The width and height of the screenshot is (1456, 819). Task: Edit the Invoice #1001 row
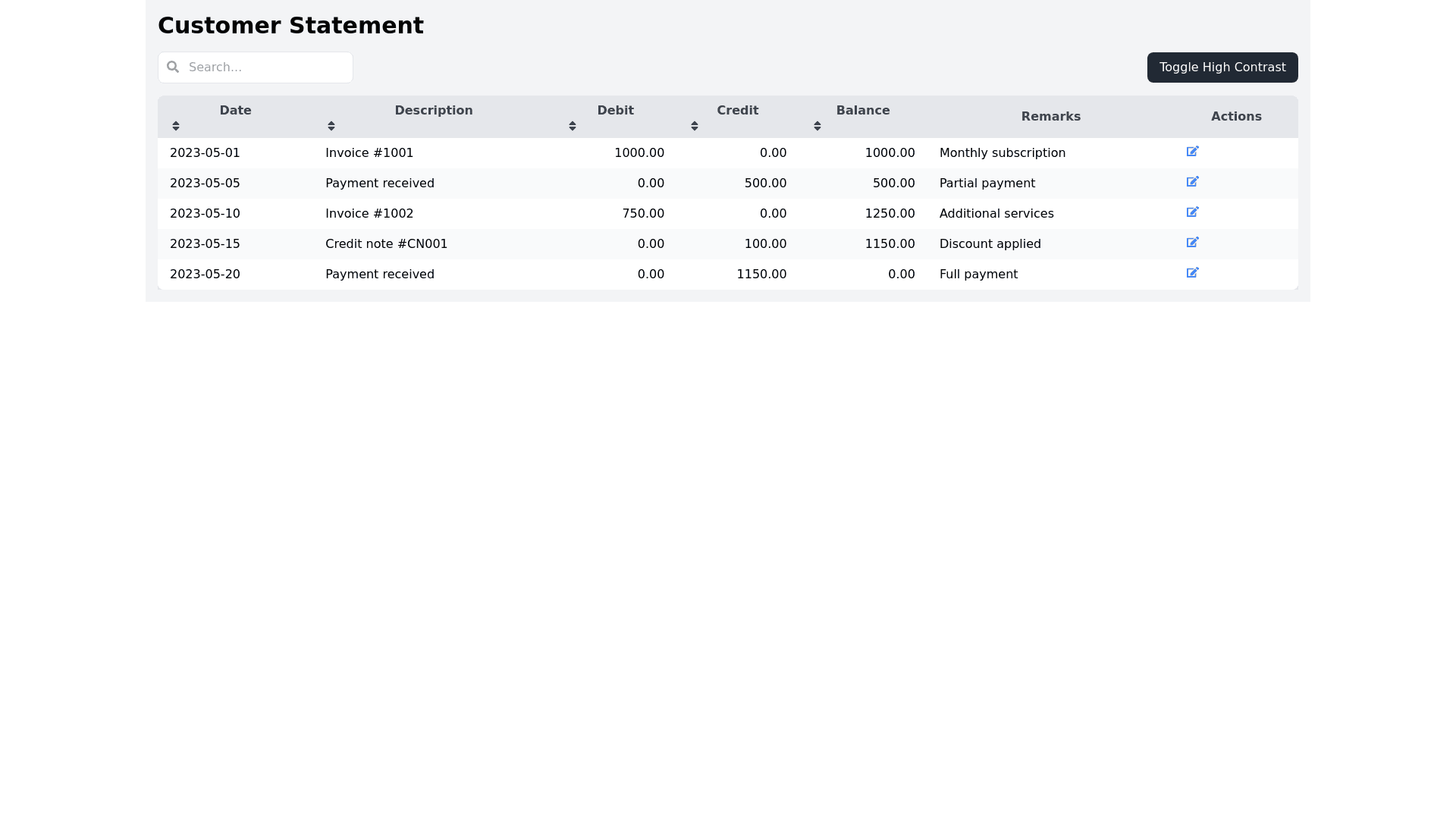[1192, 152]
